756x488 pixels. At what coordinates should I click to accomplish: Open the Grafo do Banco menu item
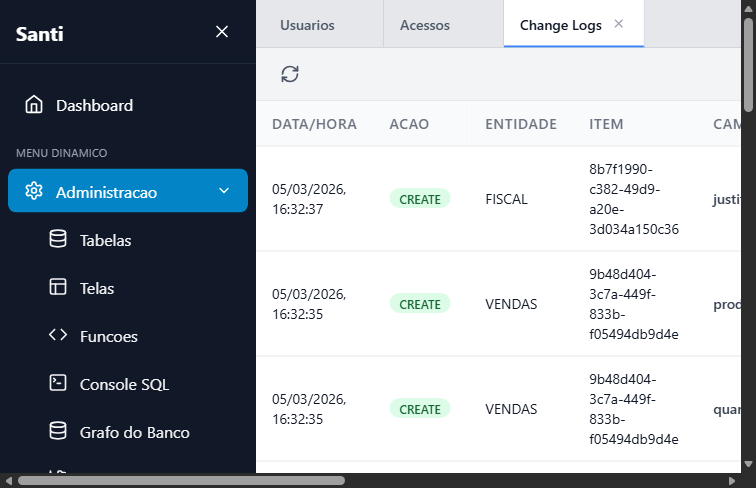click(128, 432)
